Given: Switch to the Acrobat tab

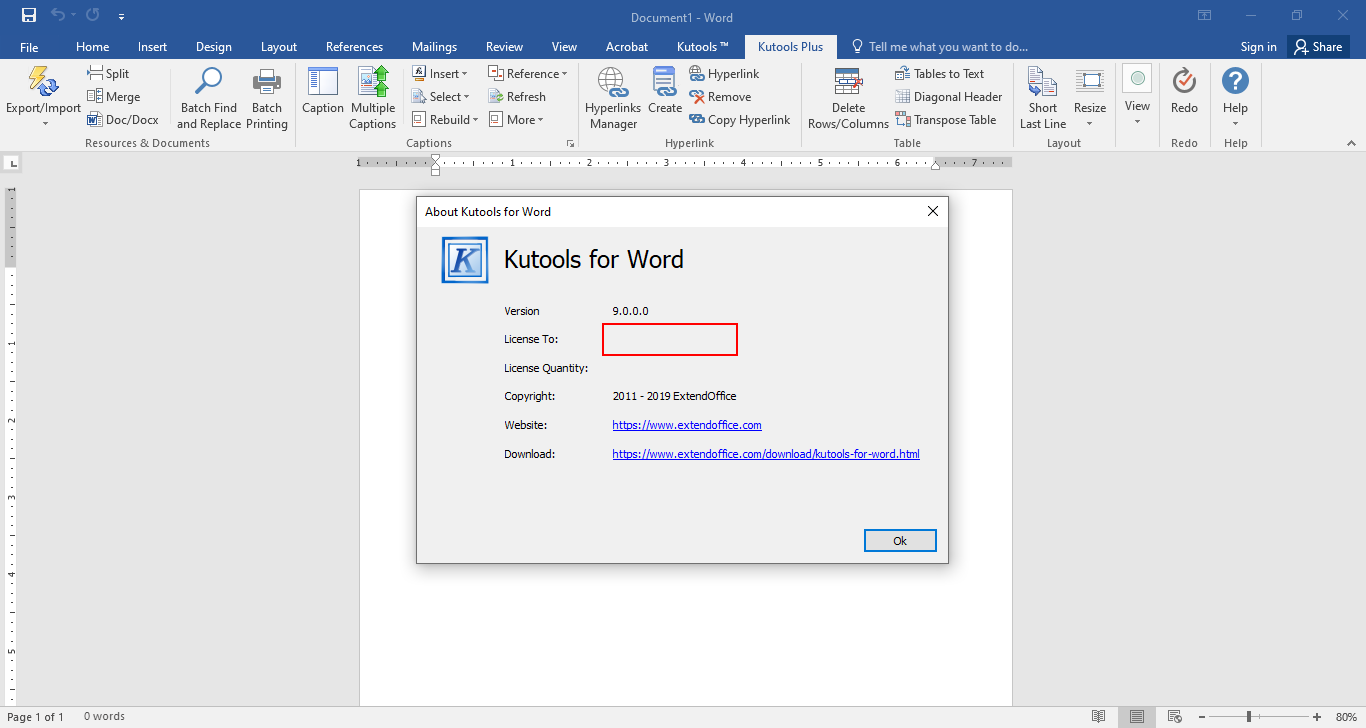Looking at the screenshot, I should (627, 47).
